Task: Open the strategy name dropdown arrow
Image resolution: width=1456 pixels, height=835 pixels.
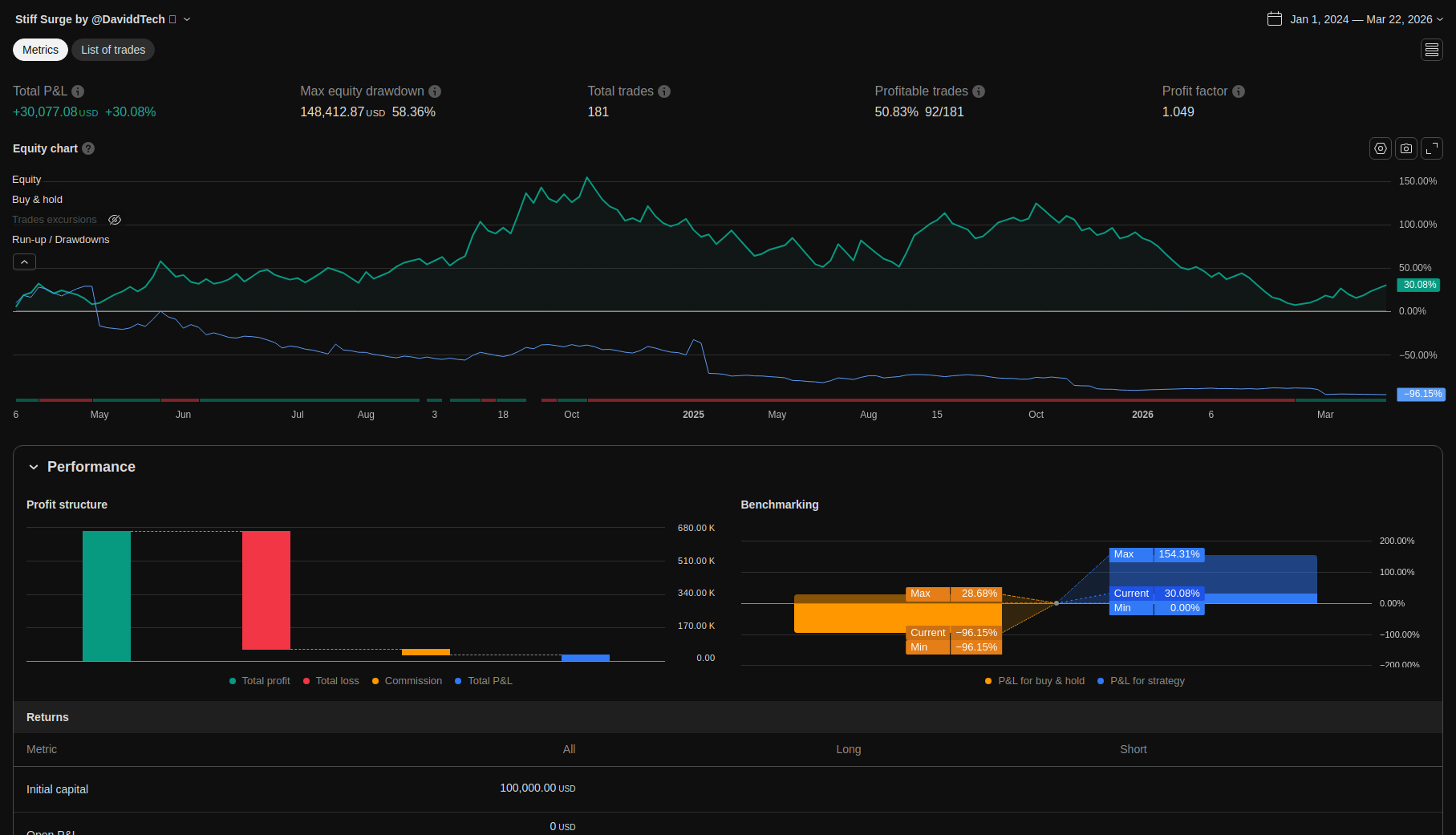Action: pos(187,19)
